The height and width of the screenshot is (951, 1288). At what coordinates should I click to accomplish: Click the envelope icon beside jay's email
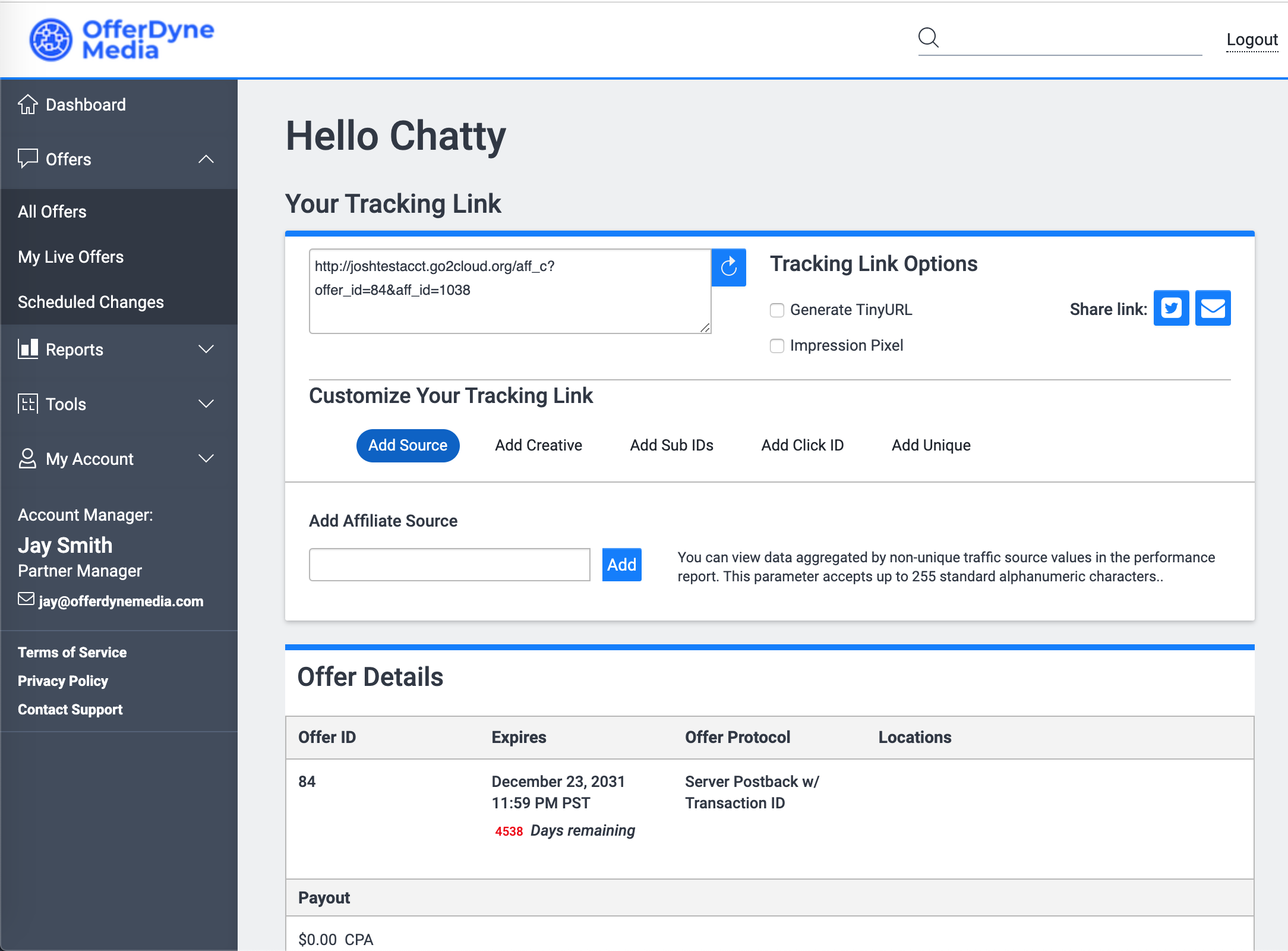26,599
